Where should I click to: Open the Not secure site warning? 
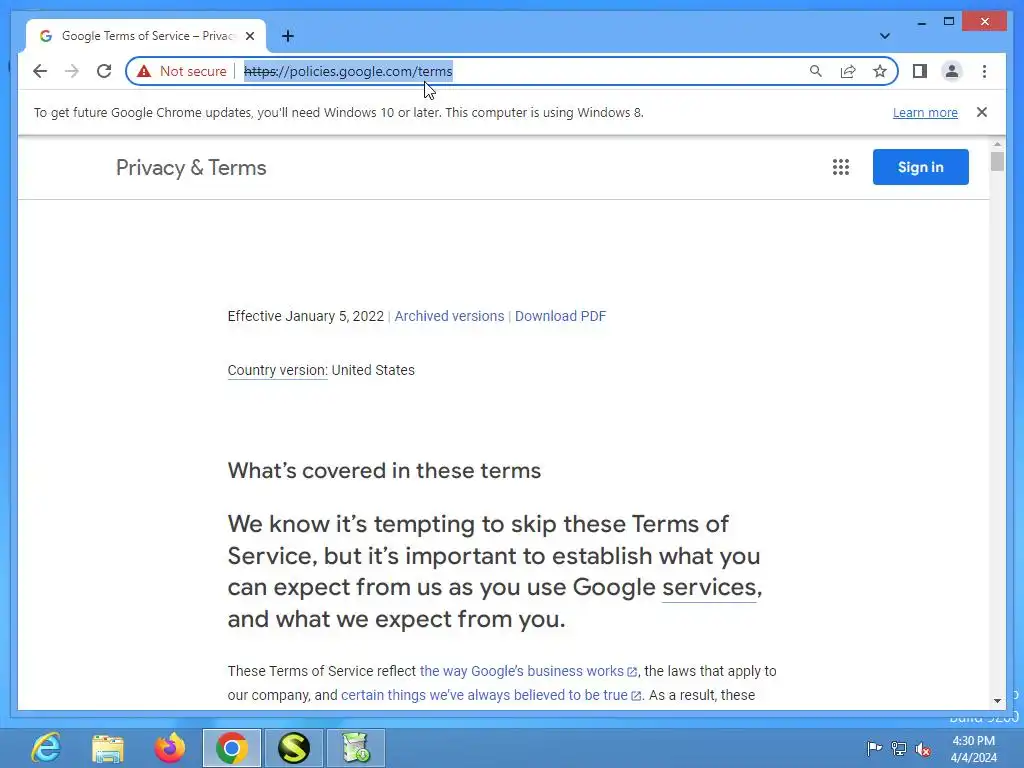coord(182,71)
